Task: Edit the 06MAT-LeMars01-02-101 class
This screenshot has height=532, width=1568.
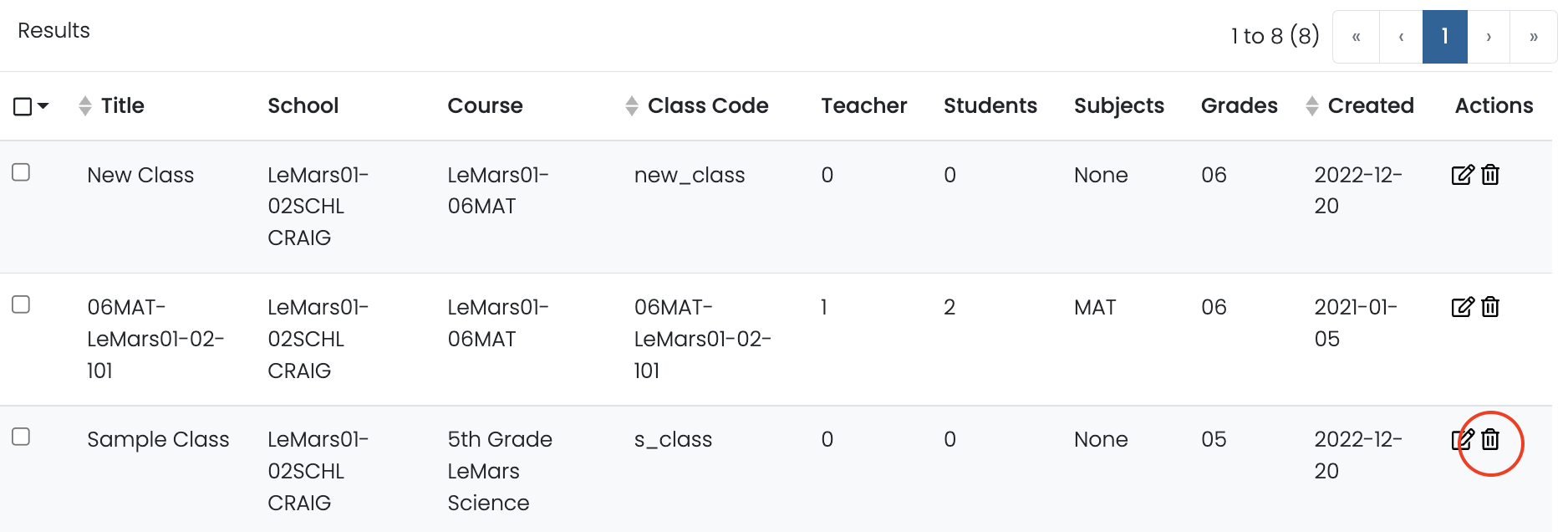Action: tap(1462, 307)
